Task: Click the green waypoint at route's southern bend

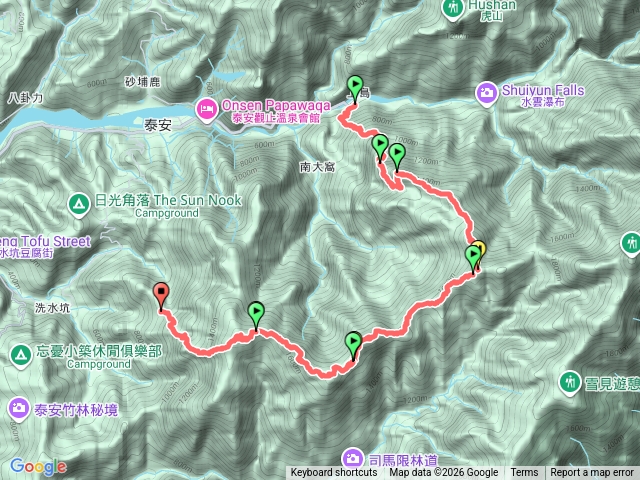Action: pyautogui.click(x=353, y=345)
